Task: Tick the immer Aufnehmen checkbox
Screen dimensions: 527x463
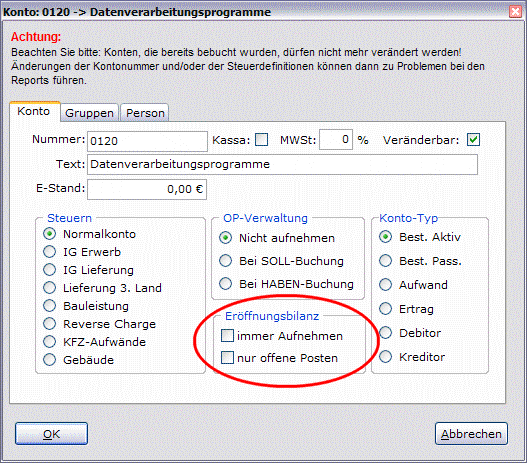Action: (228, 335)
